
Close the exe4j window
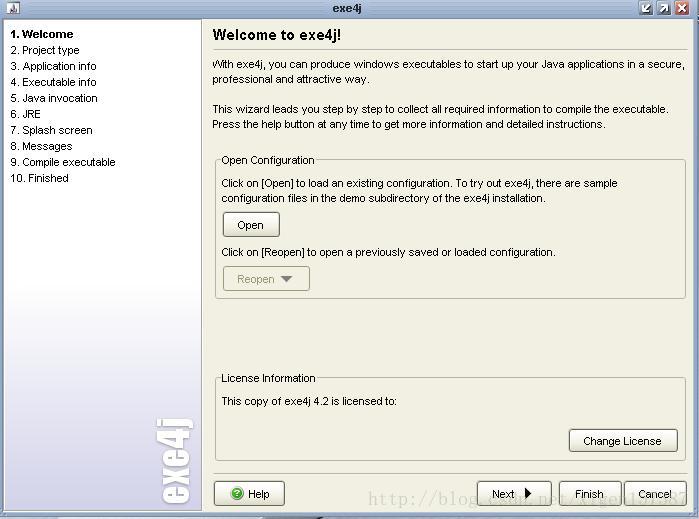click(x=682, y=8)
